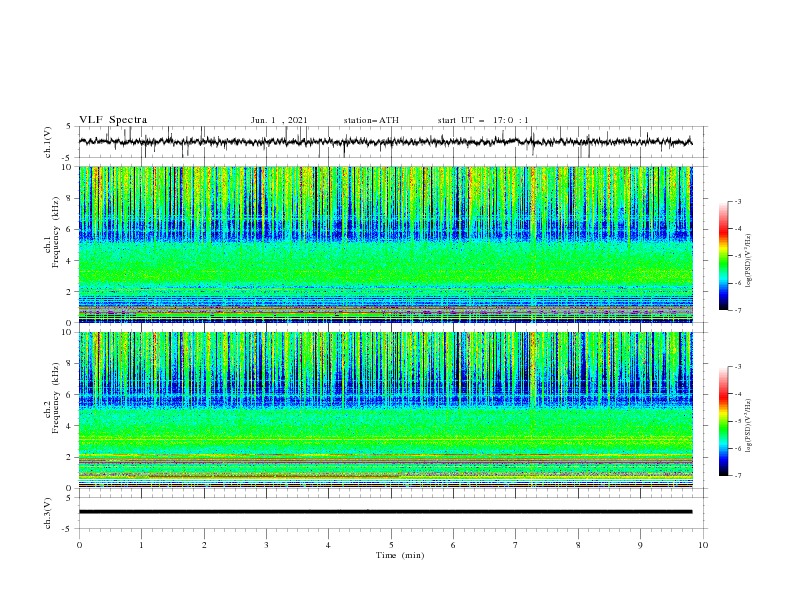Screen dimensions: 792x612
Task: Click the 'ch.3(V)' axis label
Action: click(48, 513)
